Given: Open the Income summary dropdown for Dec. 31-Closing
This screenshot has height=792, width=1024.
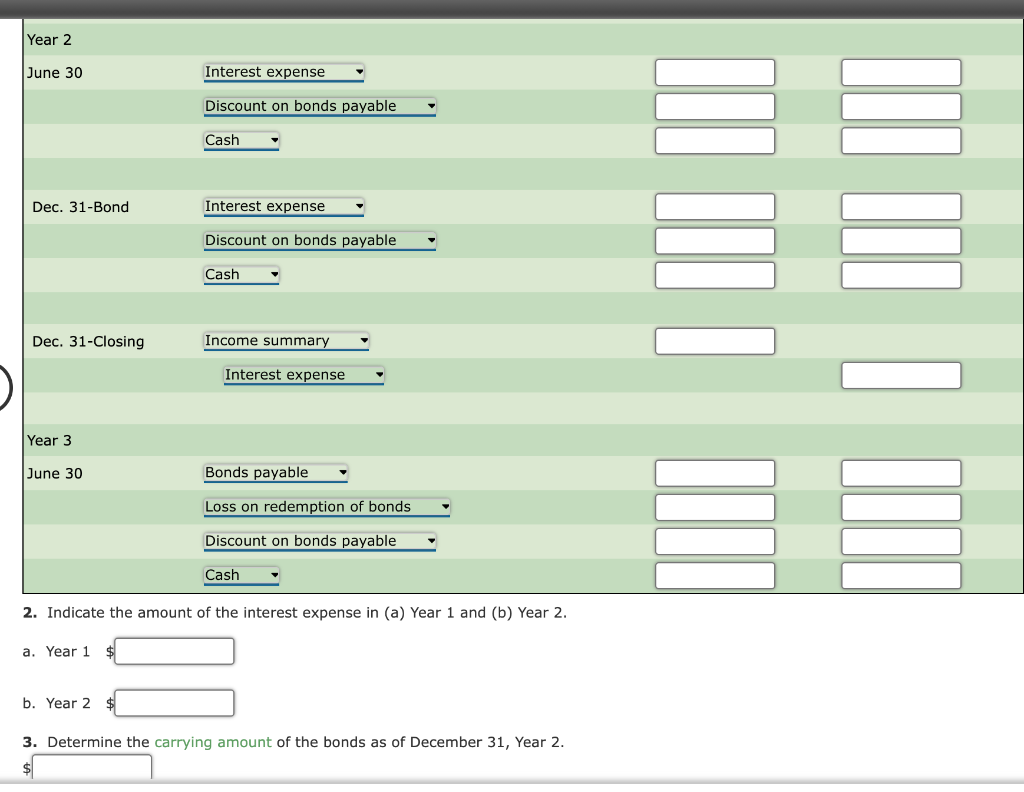Looking at the screenshot, I should [x=286, y=340].
